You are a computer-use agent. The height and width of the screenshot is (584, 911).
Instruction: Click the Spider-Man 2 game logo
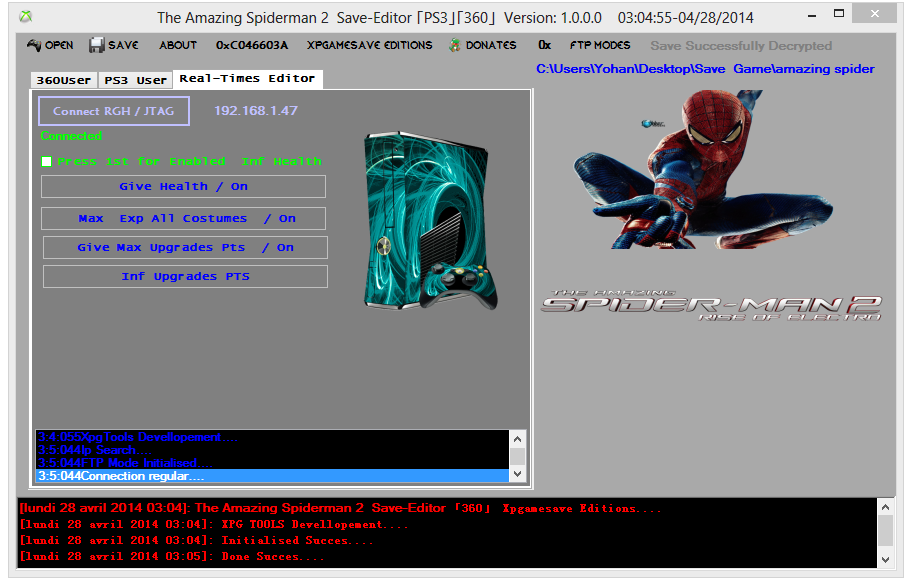click(x=711, y=303)
